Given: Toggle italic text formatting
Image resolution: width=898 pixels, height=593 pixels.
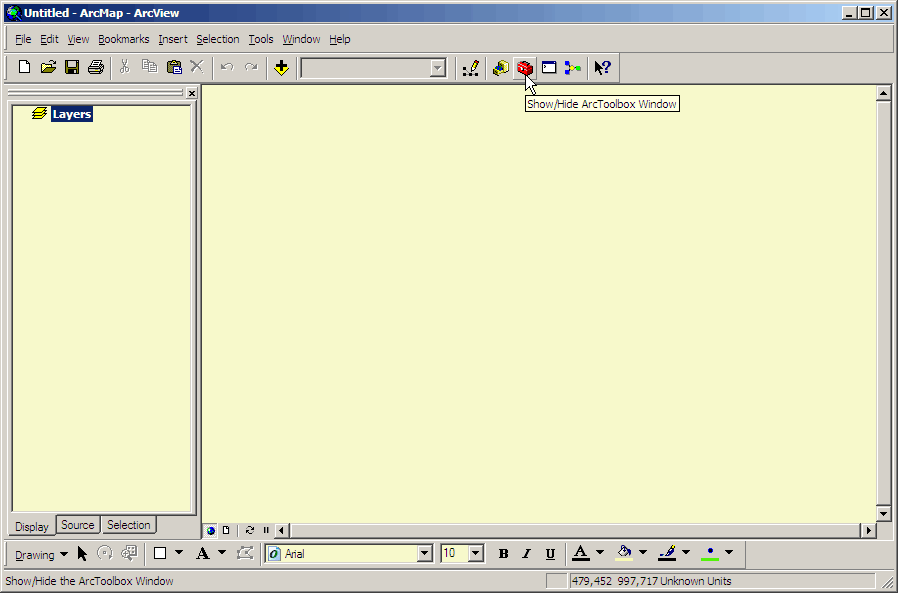Looking at the screenshot, I should coord(526,554).
